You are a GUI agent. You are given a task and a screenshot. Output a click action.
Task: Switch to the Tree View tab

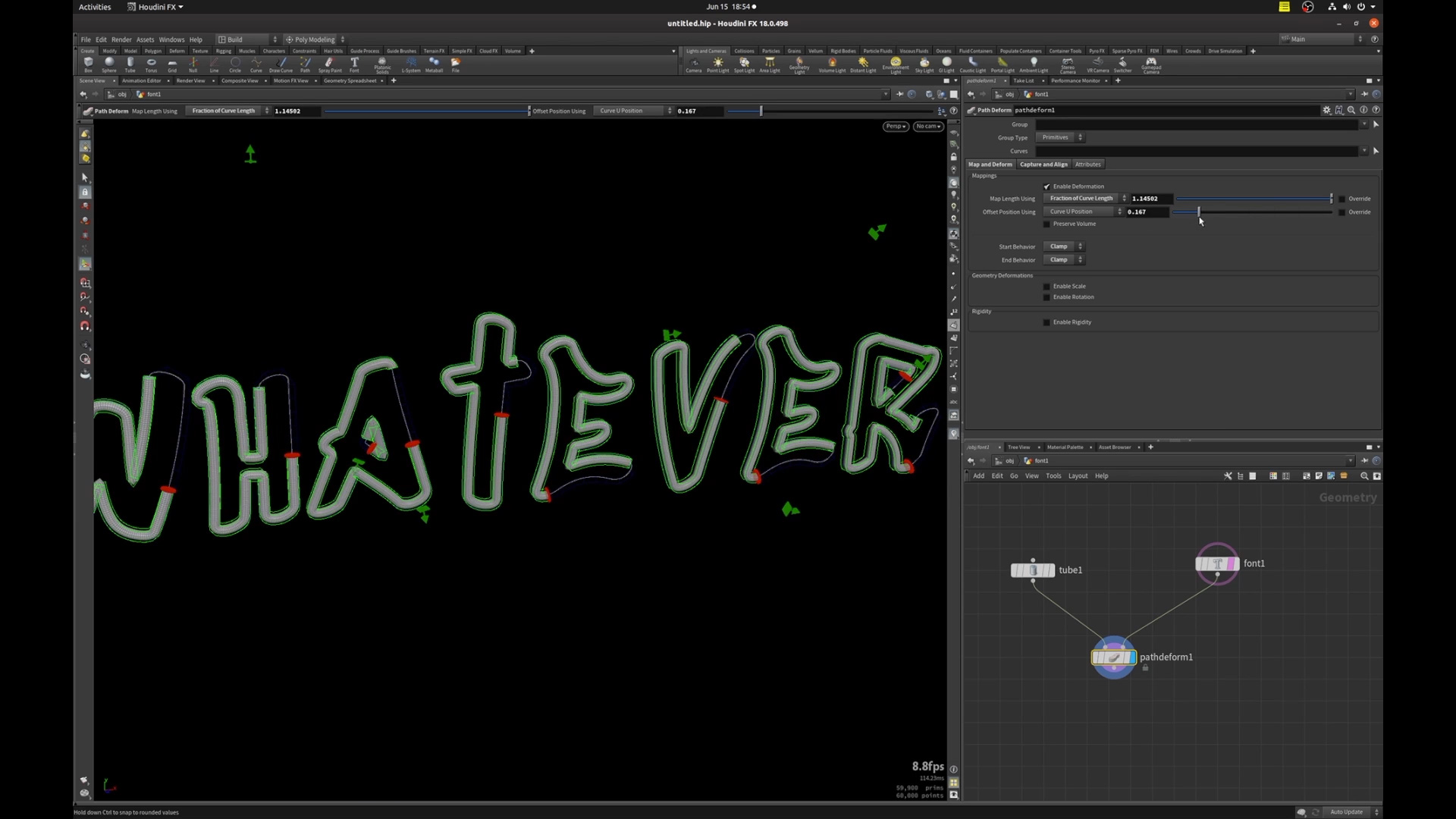pyautogui.click(x=1018, y=447)
